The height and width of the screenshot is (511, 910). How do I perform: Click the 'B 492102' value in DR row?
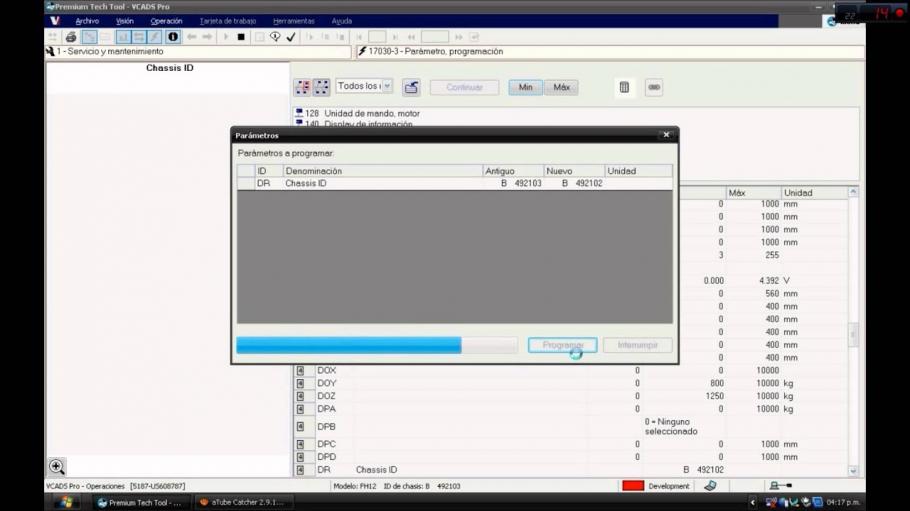click(703, 470)
